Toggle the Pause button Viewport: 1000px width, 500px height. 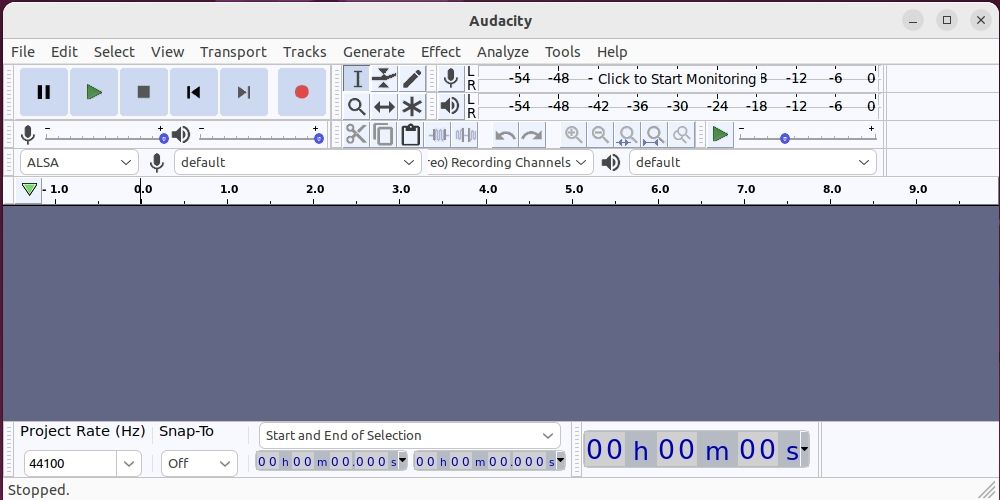[44, 92]
